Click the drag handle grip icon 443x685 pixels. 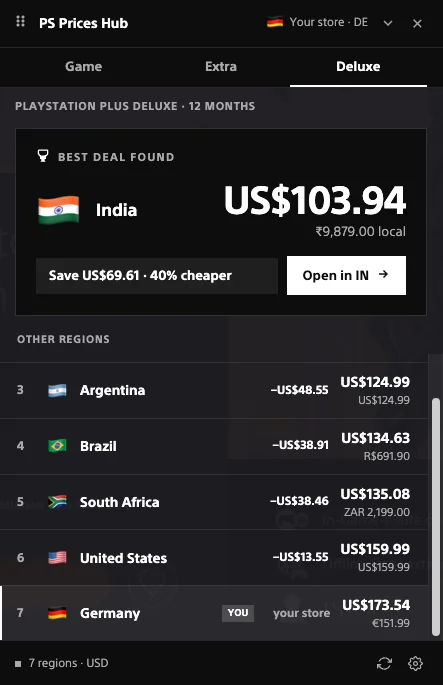(21, 21)
